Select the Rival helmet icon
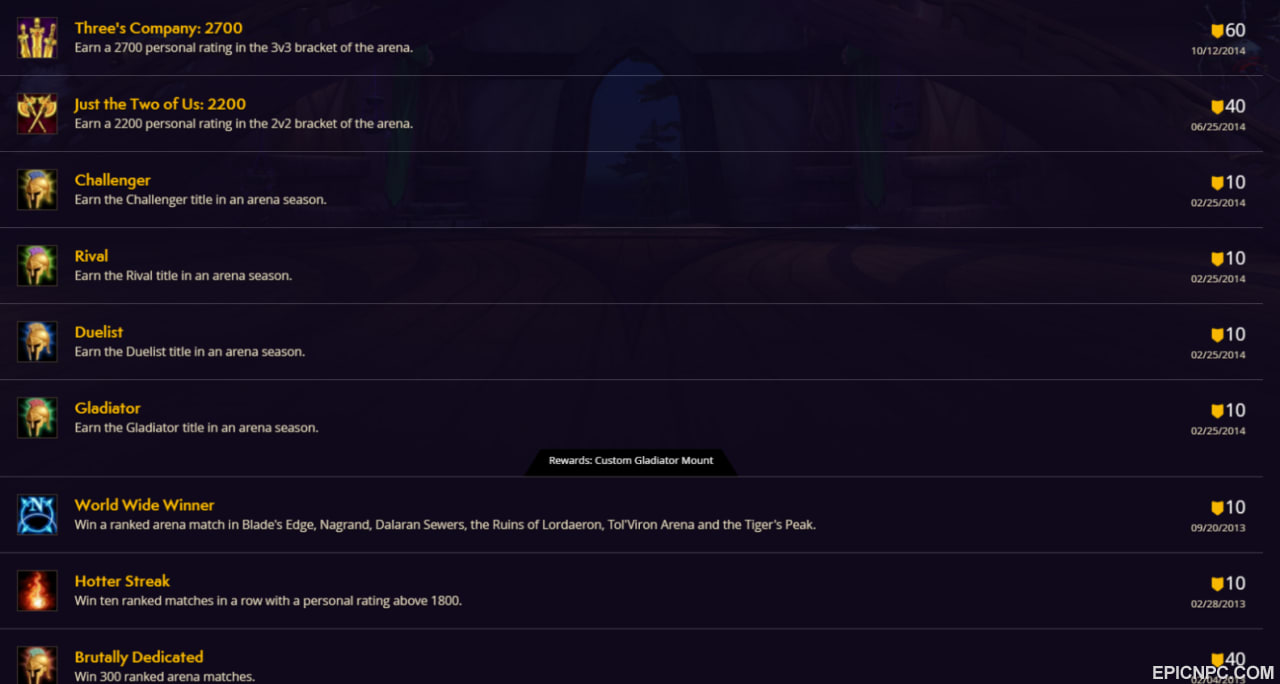Viewport: 1280px width, 684px height. pyautogui.click(x=37, y=266)
